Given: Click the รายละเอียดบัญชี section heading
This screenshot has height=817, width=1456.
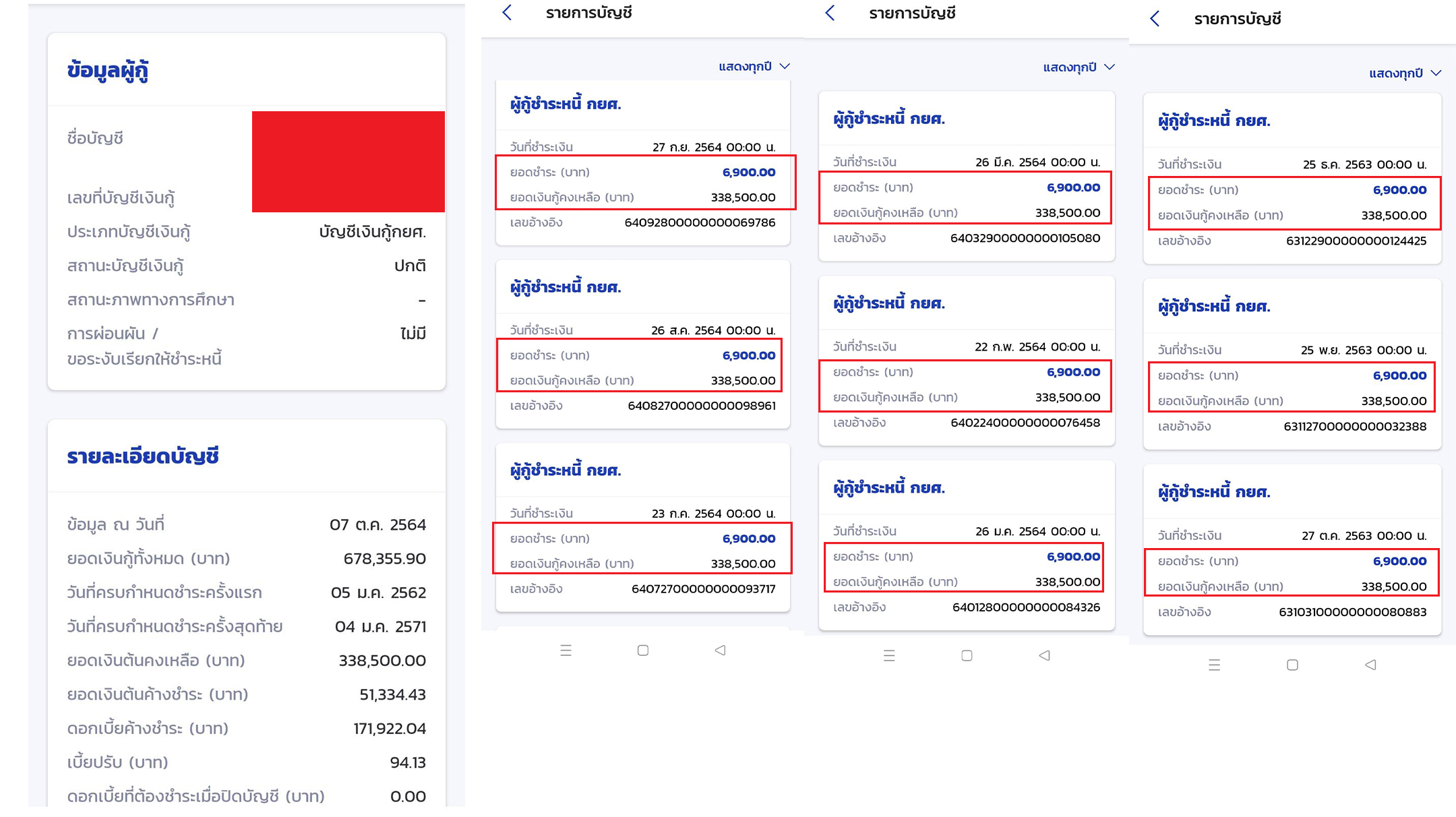Looking at the screenshot, I should (143, 456).
